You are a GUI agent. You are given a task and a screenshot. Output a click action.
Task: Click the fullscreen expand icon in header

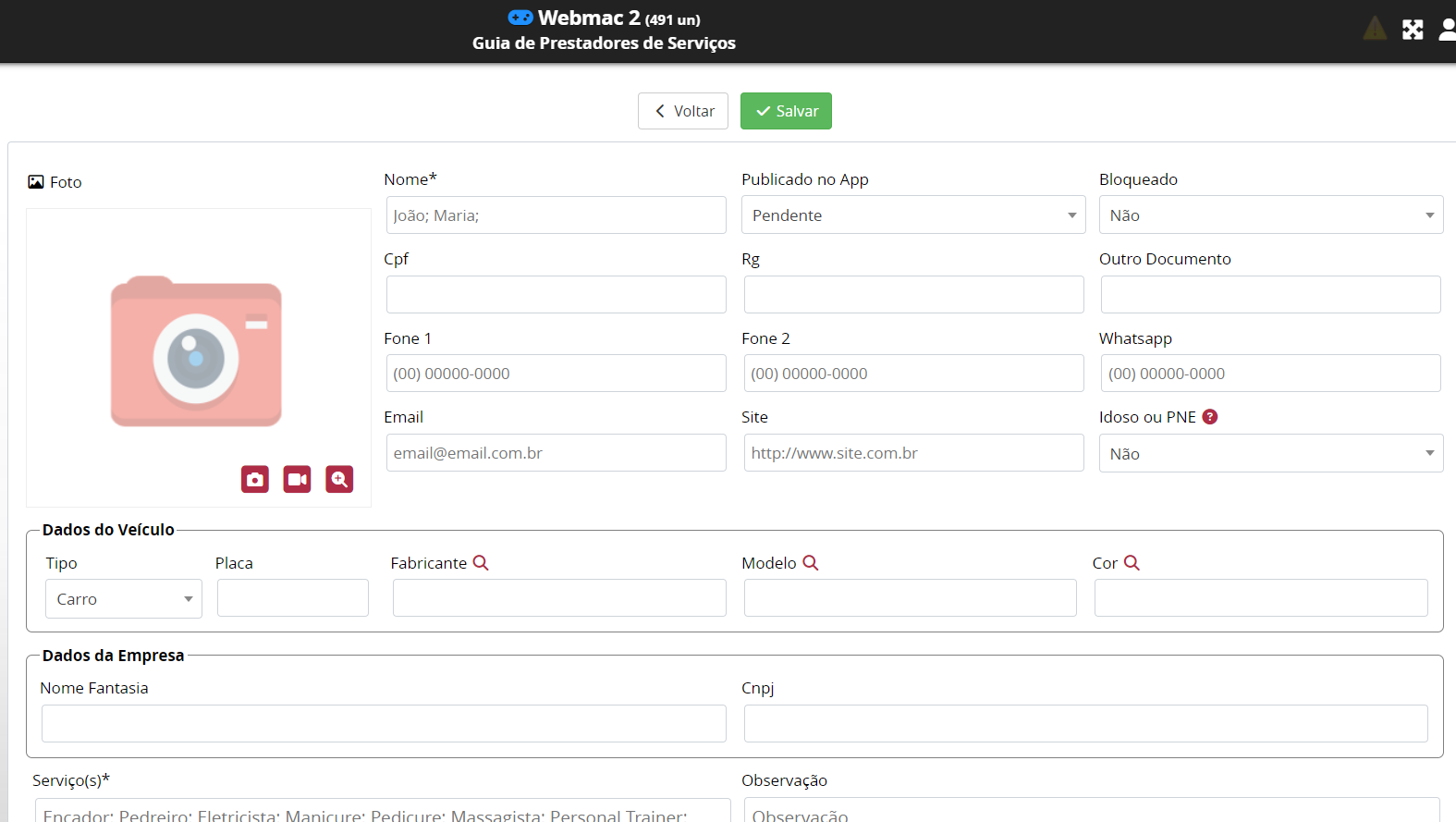coord(1413,30)
